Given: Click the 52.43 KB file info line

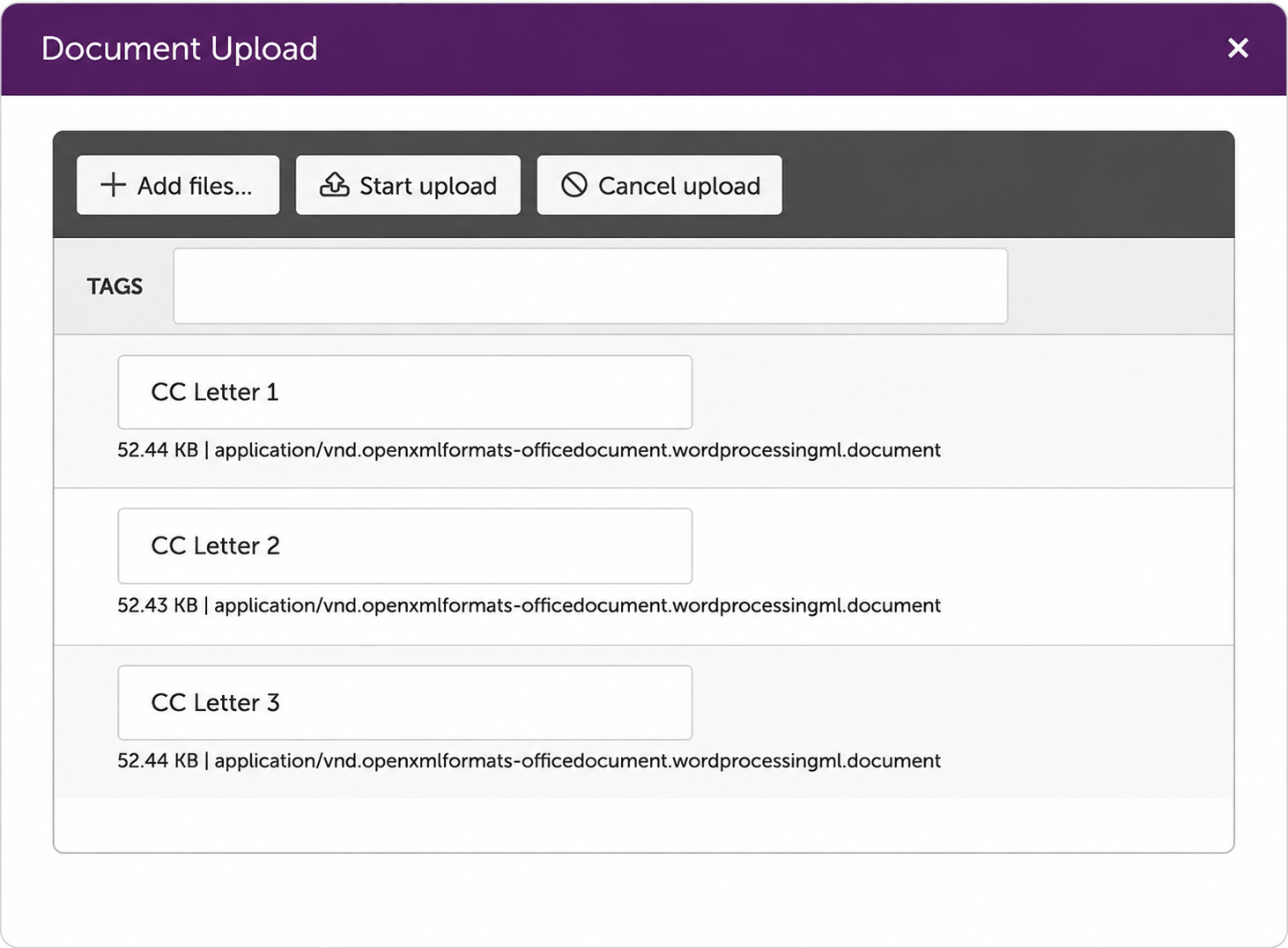Looking at the screenshot, I should (529, 605).
